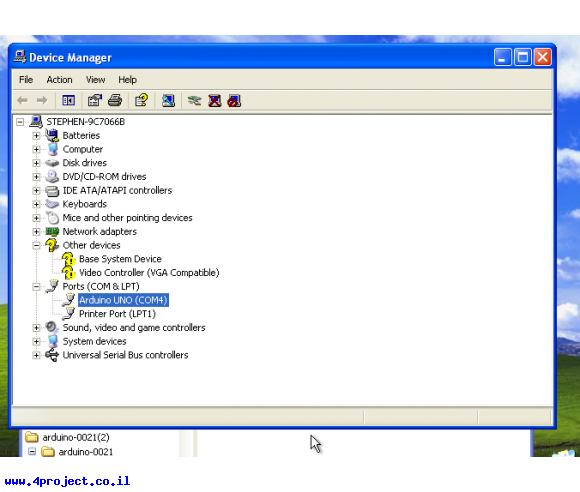The width and height of the screenshot is (580, 492).
Task: Click Show/Hide Console Tree icon
Action: tap(68, 101)
